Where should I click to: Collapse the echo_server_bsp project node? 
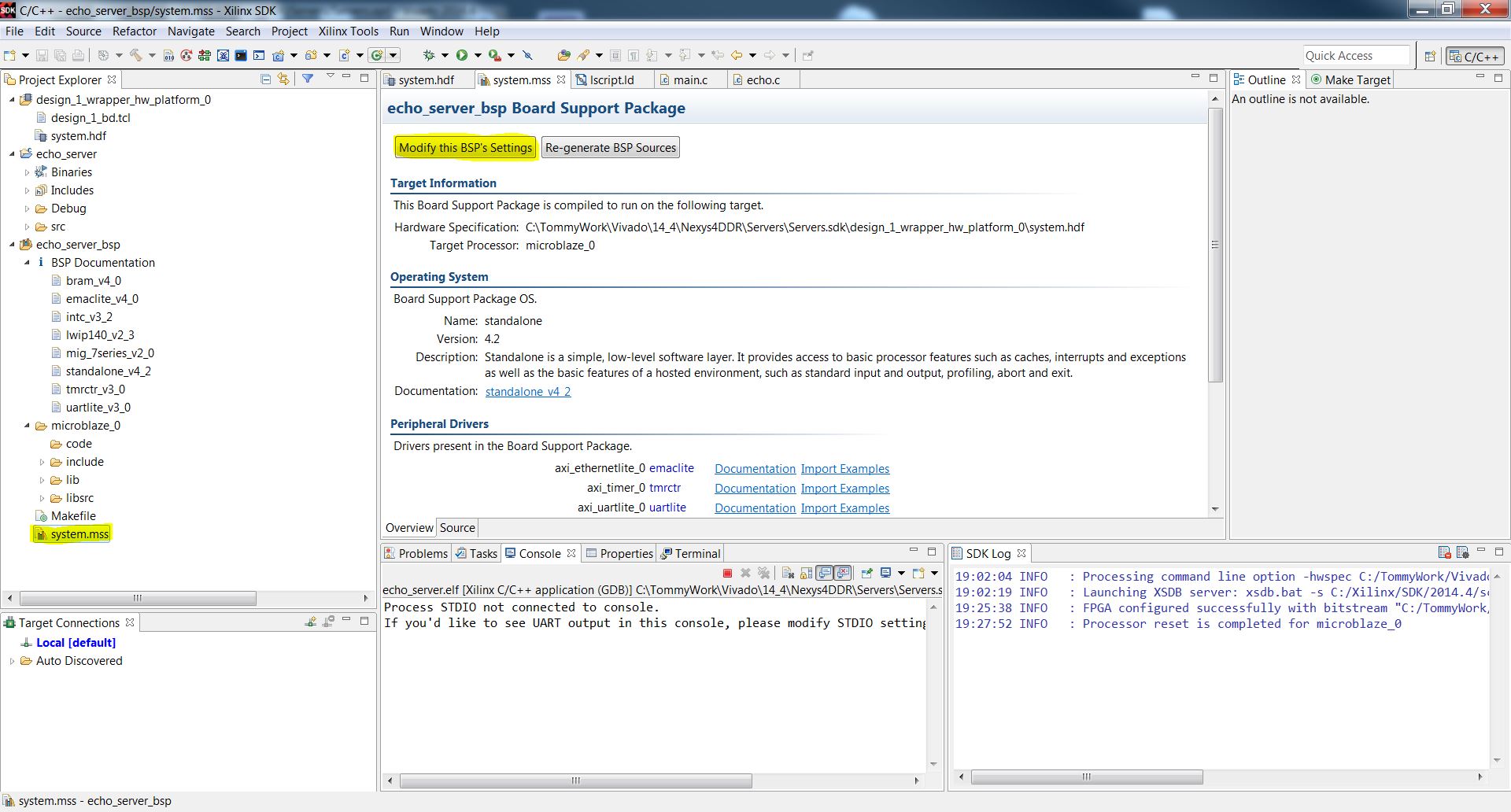[x=12, y=245]
